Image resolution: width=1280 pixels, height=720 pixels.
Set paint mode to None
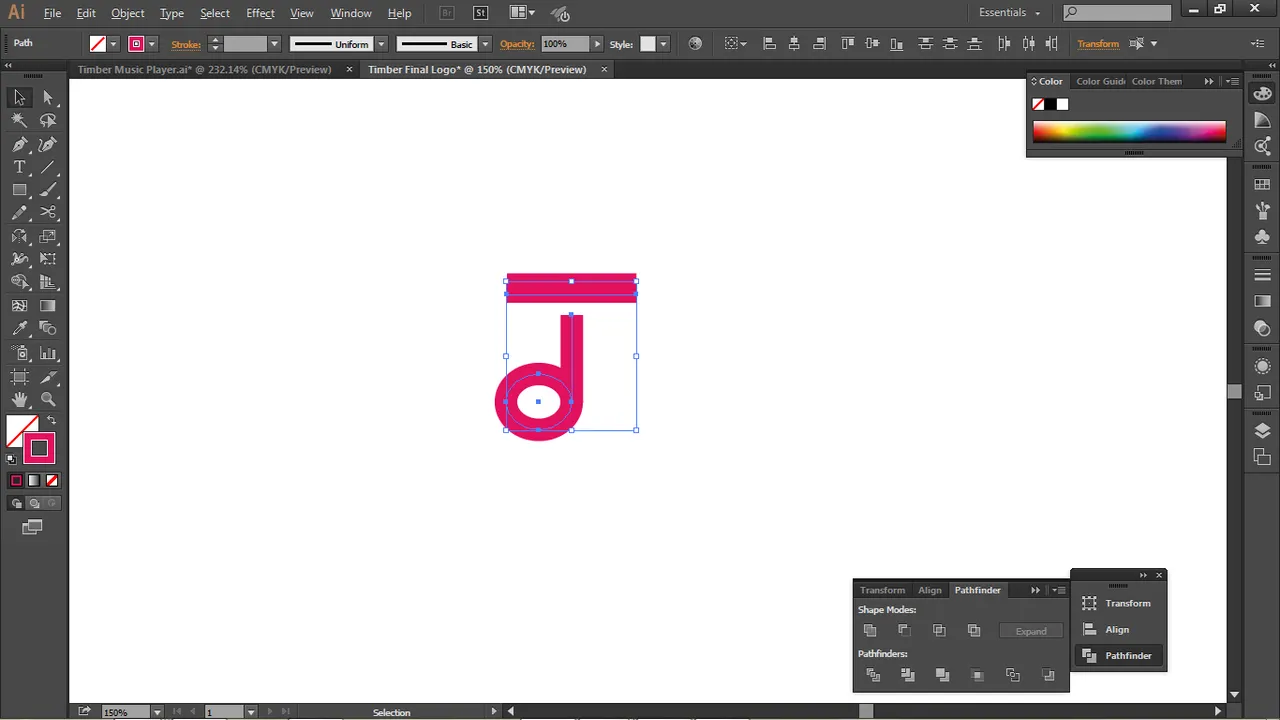point(52,481)
